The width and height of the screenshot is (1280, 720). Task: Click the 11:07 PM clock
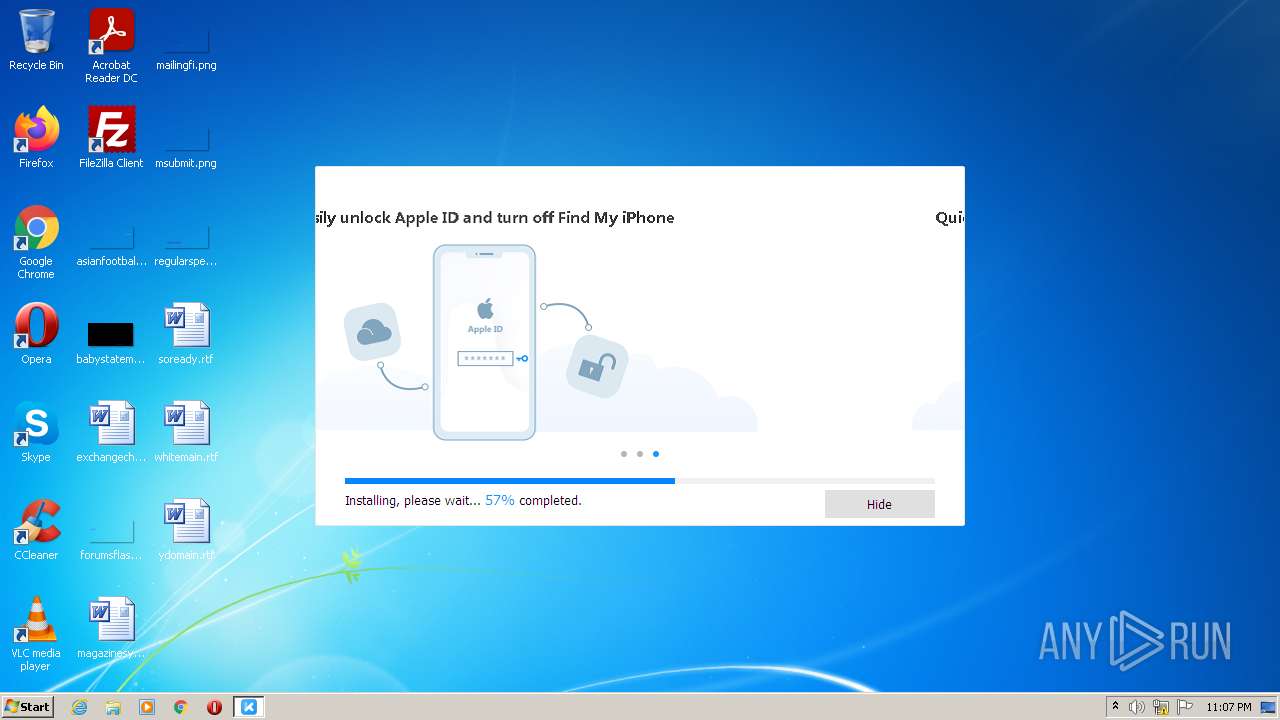tap(1228, 707)
